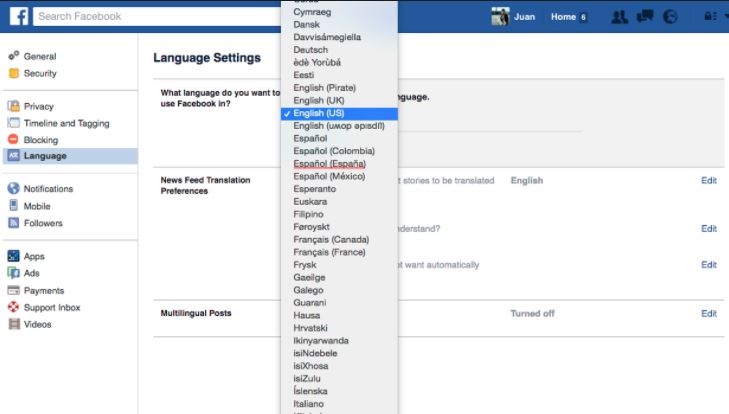Pick English (Pirate) option
Image resolution: width=729 pixels, height=414 pixels.
(x=325, y=87)
